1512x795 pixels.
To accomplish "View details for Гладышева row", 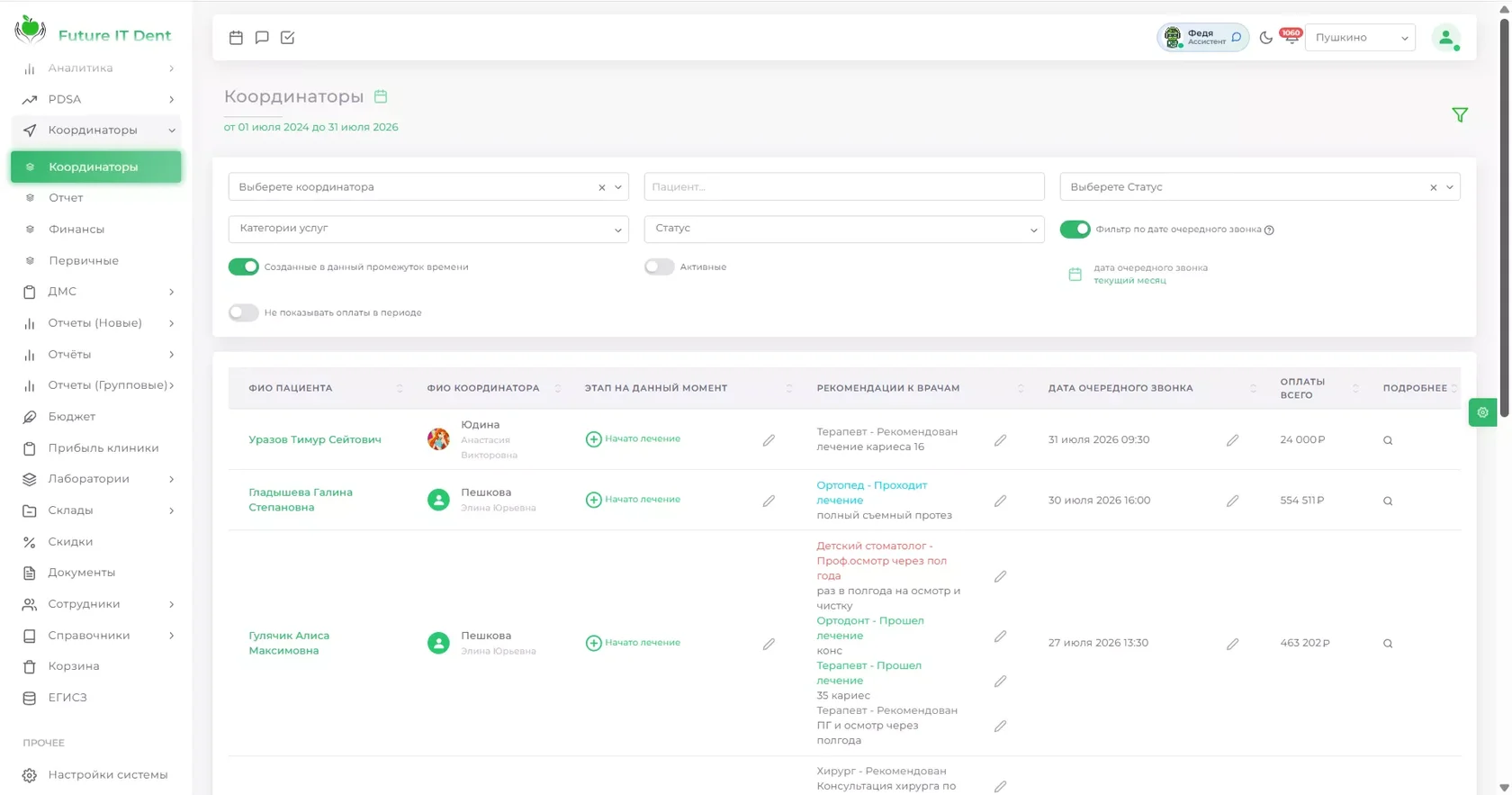I will pyautogui.click(x=1388, y=501).
